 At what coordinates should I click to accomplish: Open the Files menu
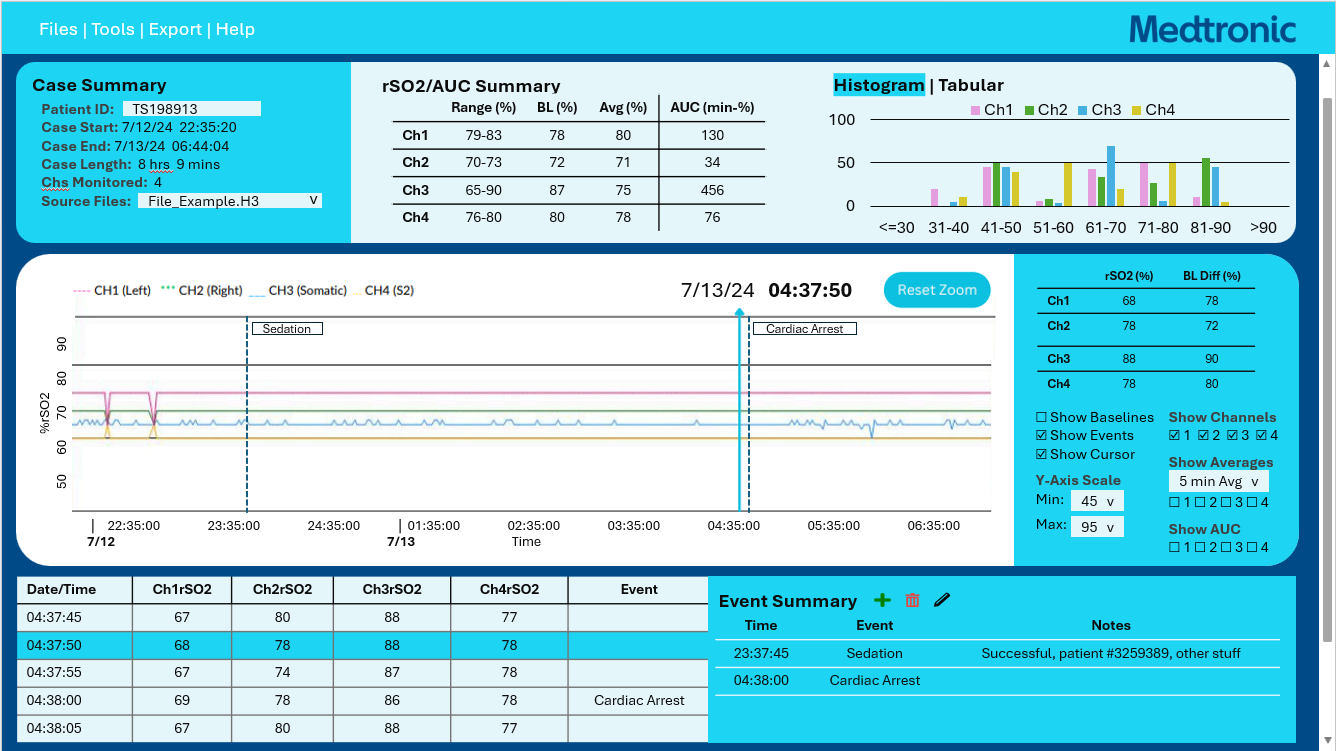tap(58, 29)
